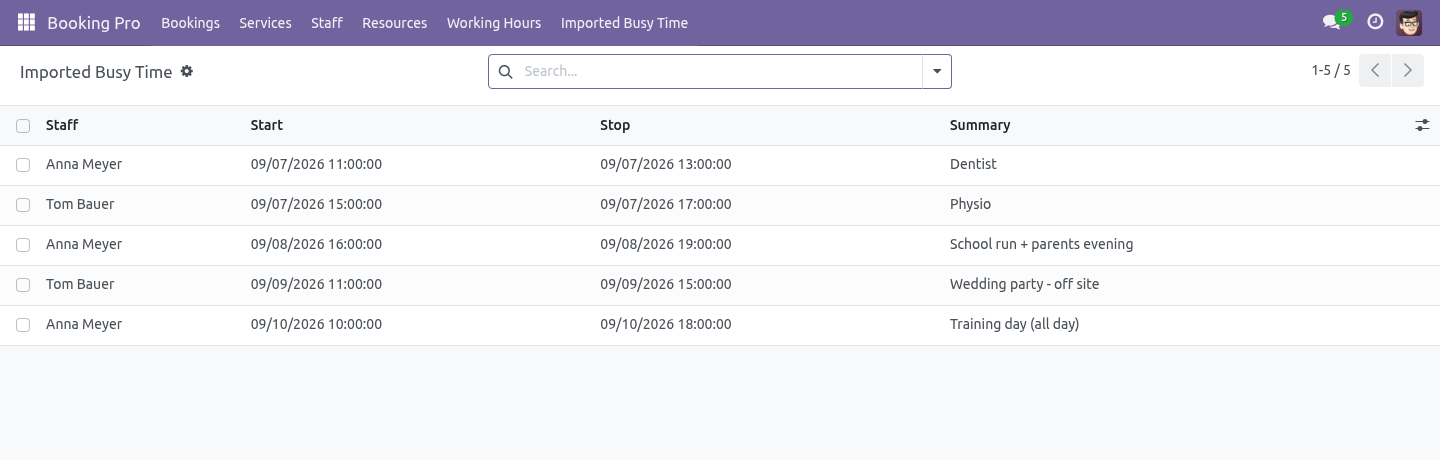Click start time 09/07/2026 15:00:00
Image resolution: width=1440 pixels, height=460 pixels.
coord(316,204)
